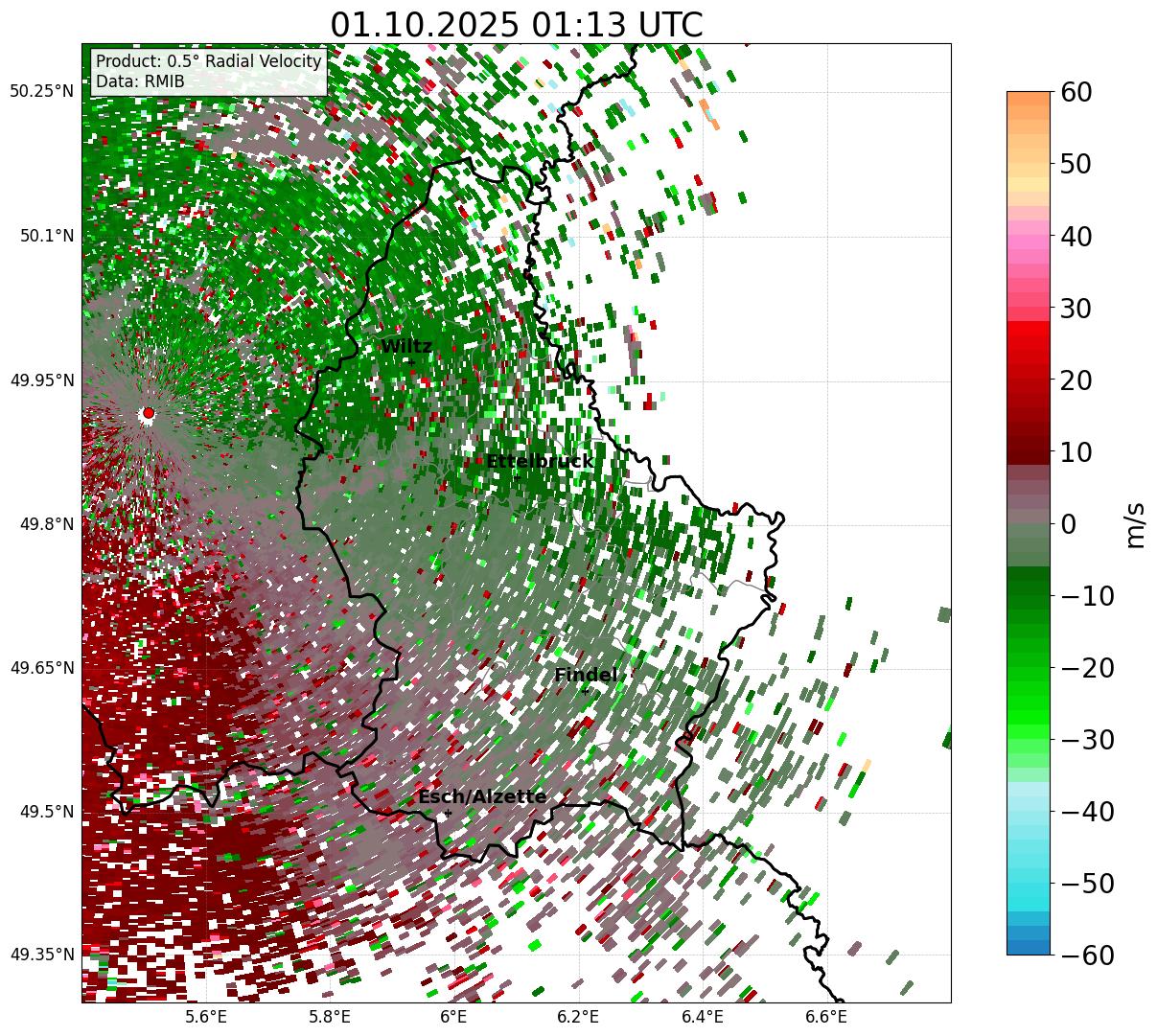Click the Esch/Alzette location cross marker
This screenshot has width=1157, height=1036.
coord(448,813)
